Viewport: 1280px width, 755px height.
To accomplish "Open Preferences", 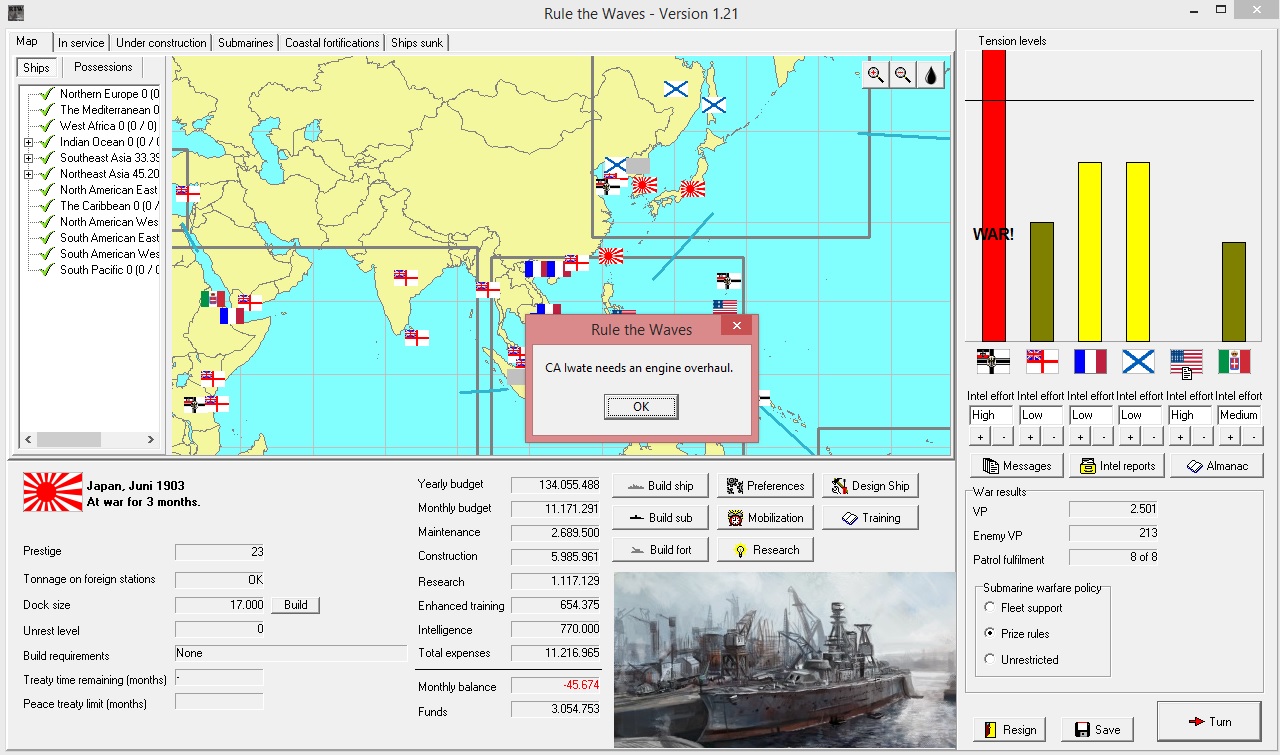I will pos(765,486).
